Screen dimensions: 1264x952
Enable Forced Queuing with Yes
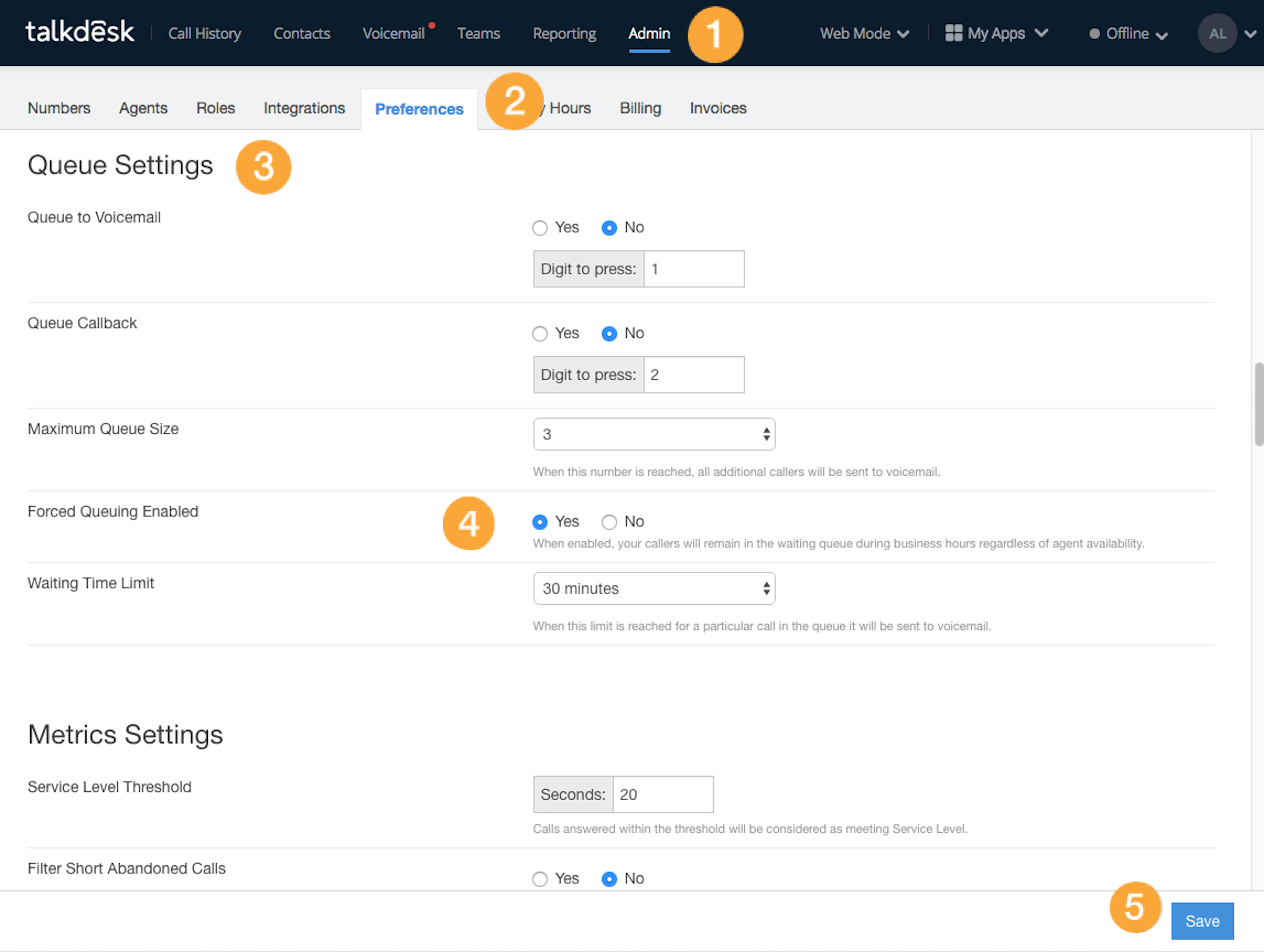click(x=540, y=521)
